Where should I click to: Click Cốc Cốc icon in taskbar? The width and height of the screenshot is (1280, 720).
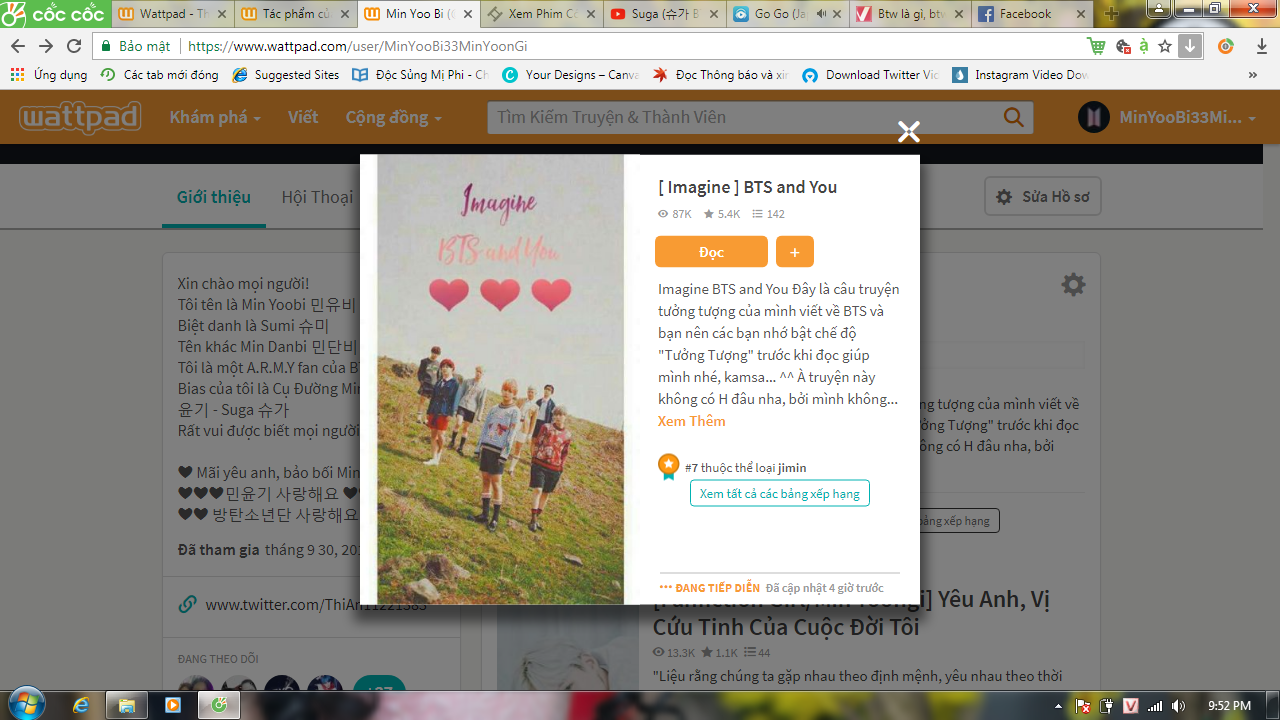click(219, 705)
